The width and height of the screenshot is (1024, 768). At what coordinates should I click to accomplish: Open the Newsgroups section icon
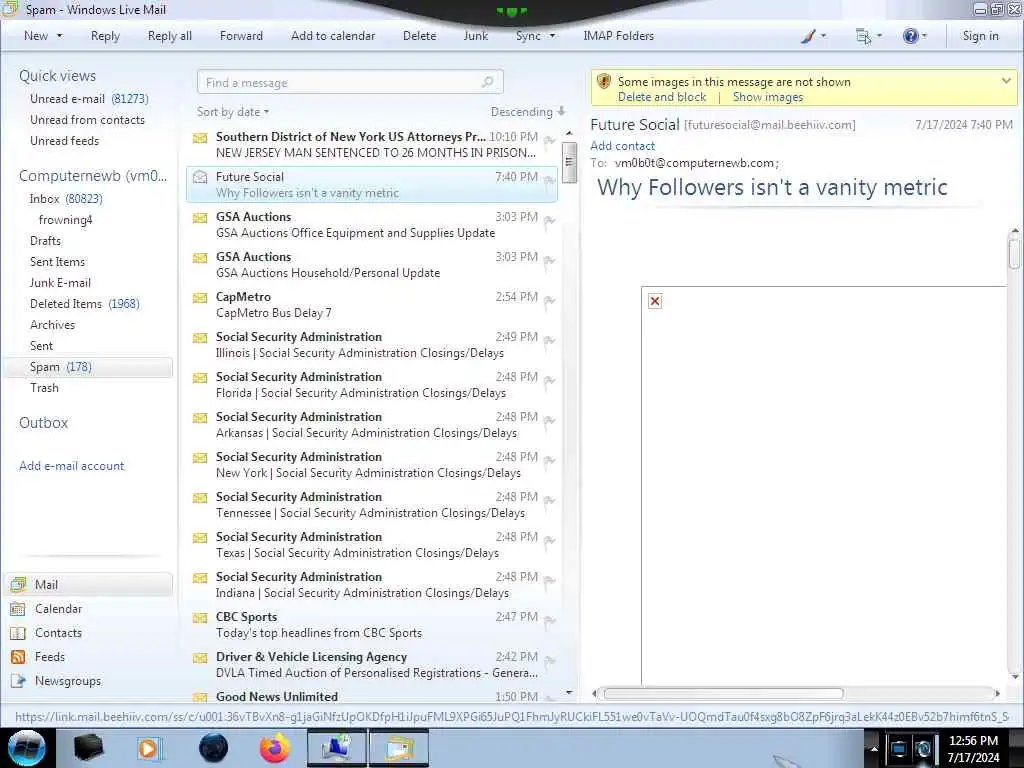coord(18,681)
